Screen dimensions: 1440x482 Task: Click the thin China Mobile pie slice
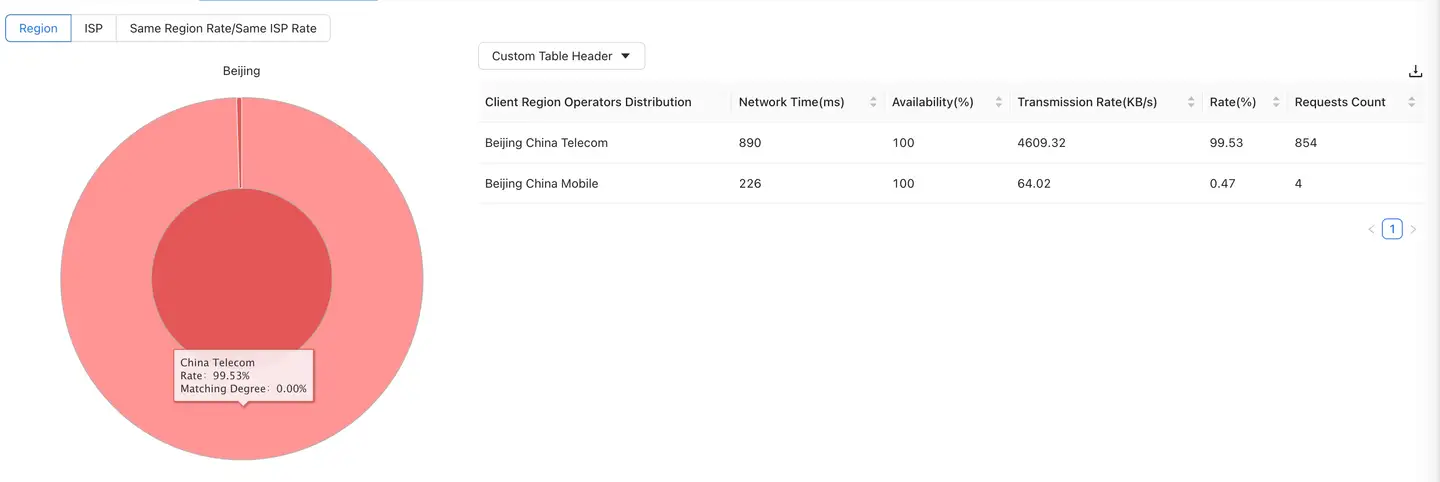point(239,140)
